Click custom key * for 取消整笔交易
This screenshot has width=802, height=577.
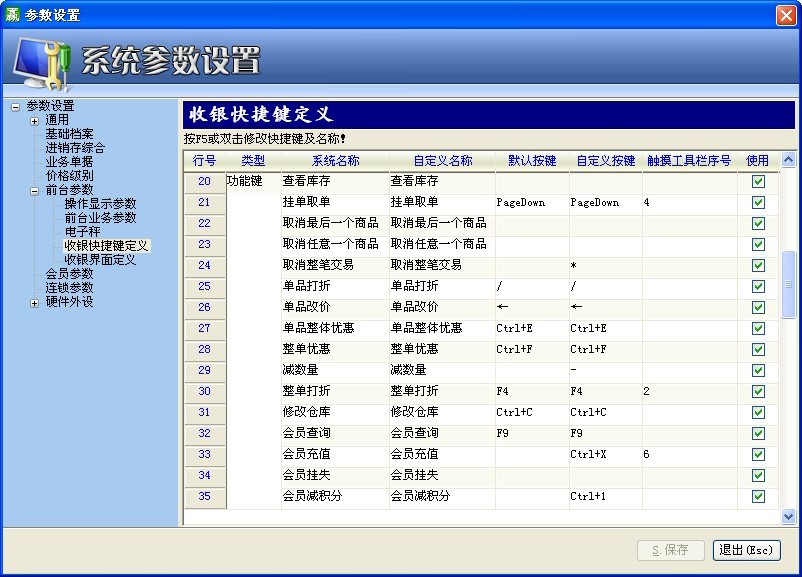point(606,265)
